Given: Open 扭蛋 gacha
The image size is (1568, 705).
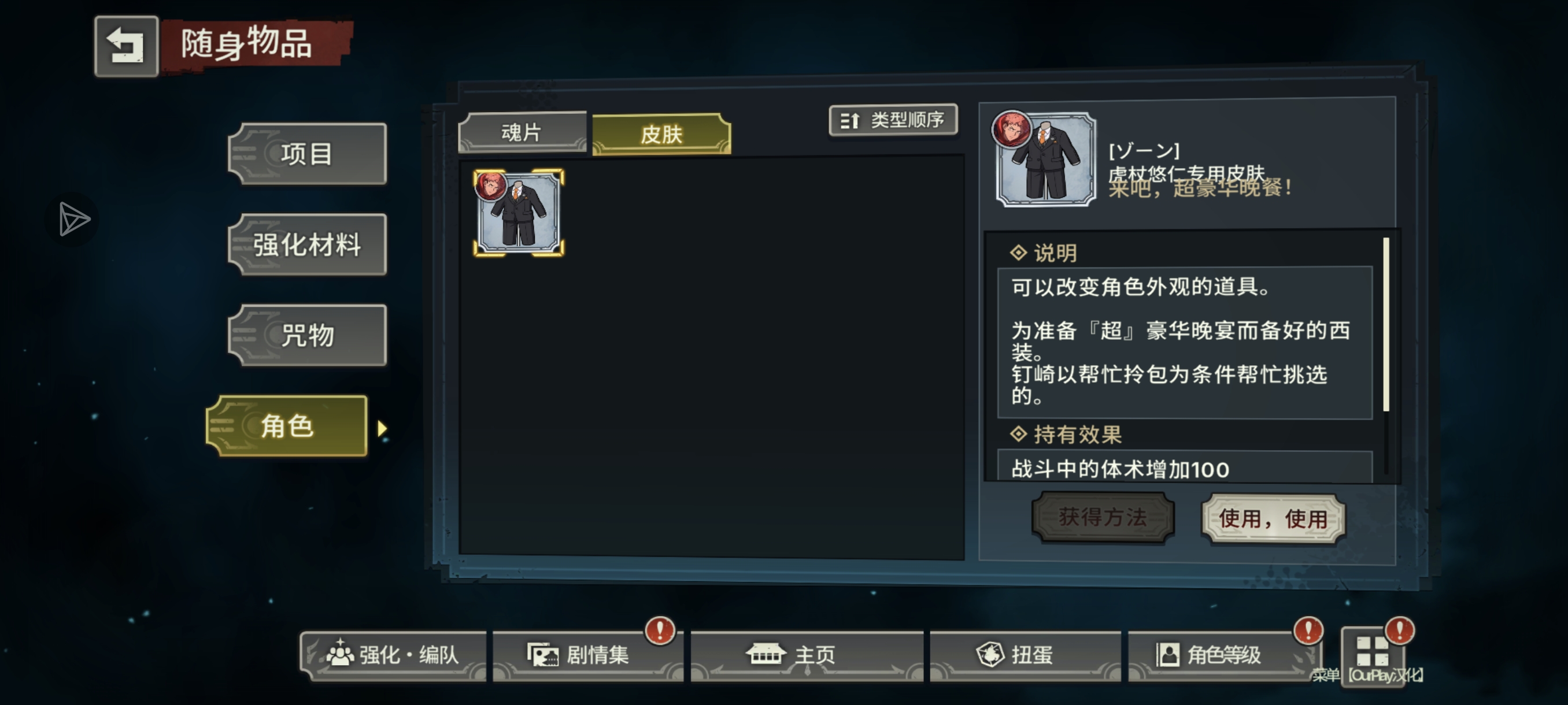Looking at the screenshot, I should click(x=1026, y=655).
